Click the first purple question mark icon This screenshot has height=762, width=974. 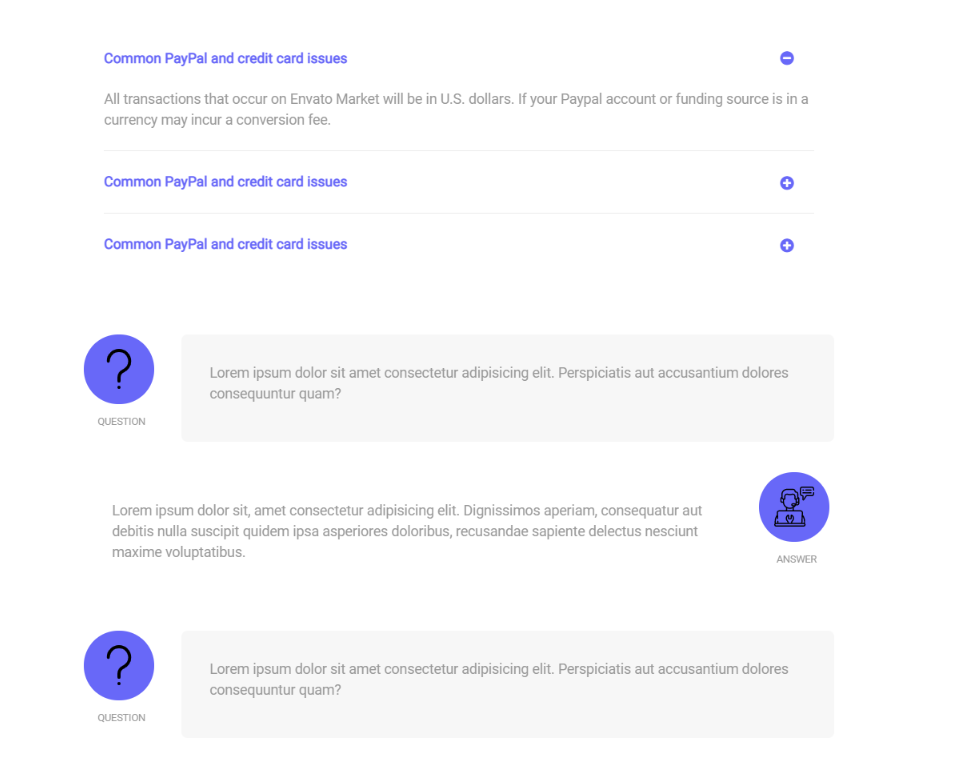[x=119, y=369]
